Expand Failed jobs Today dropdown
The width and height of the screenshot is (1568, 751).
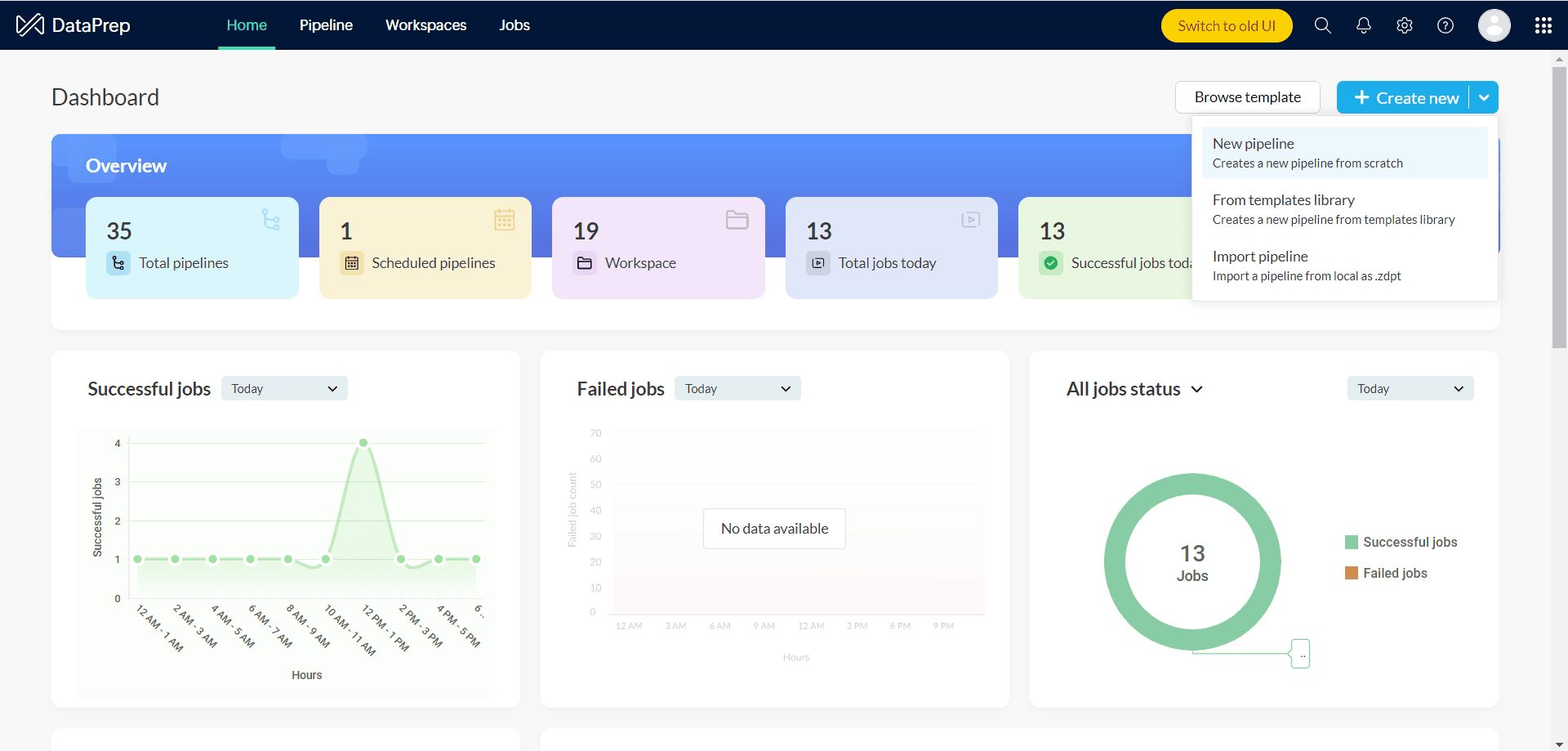coord(737,389)
